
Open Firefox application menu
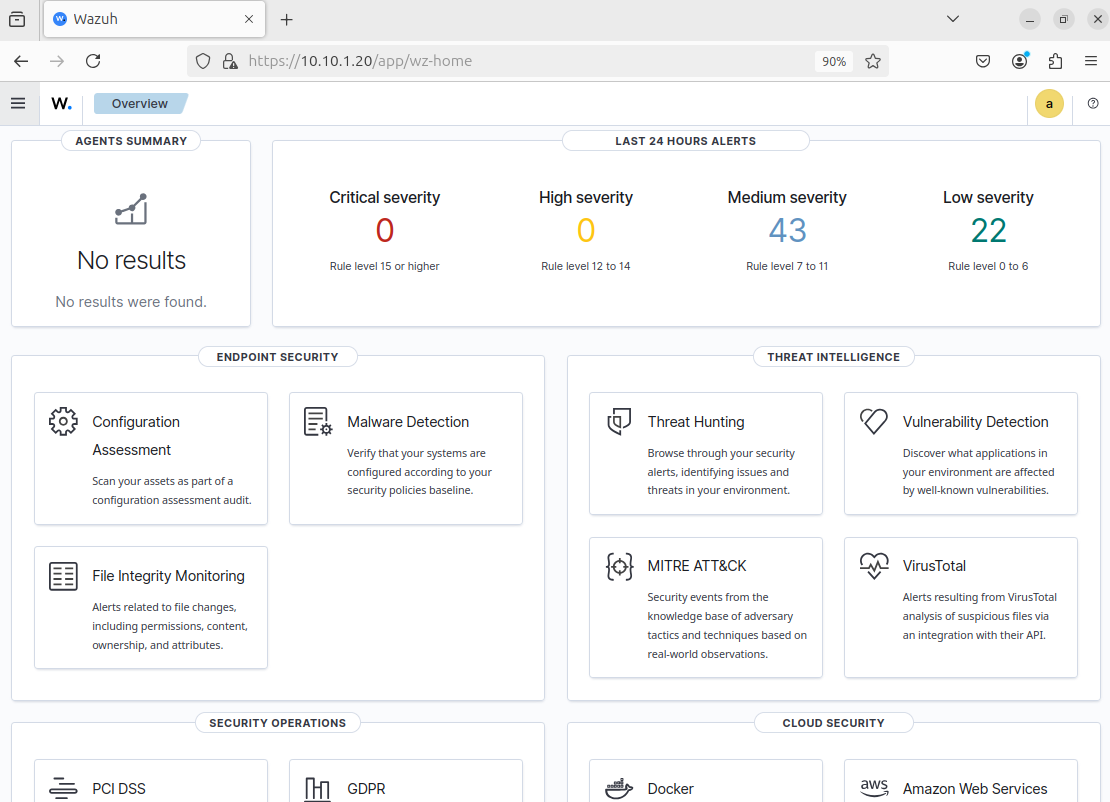(1091, 61)
